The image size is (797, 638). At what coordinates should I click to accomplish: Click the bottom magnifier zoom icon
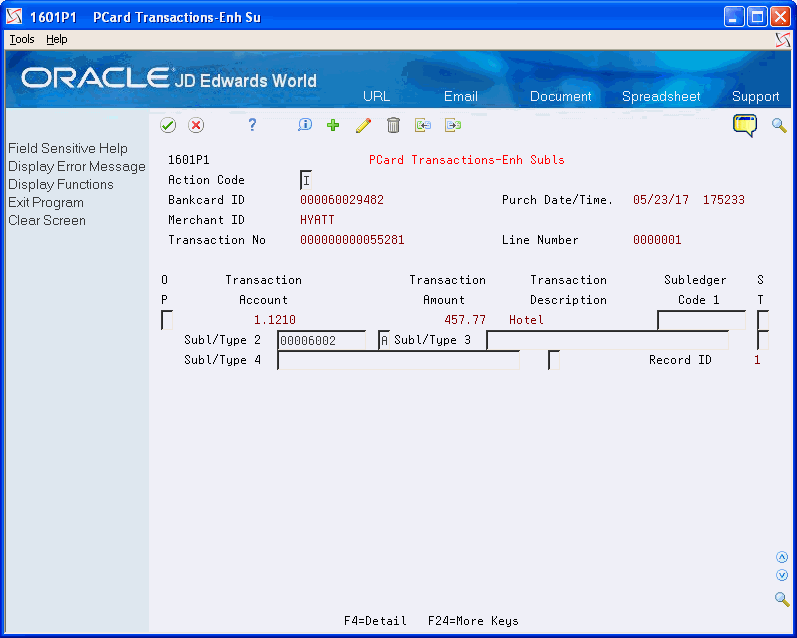782,599
